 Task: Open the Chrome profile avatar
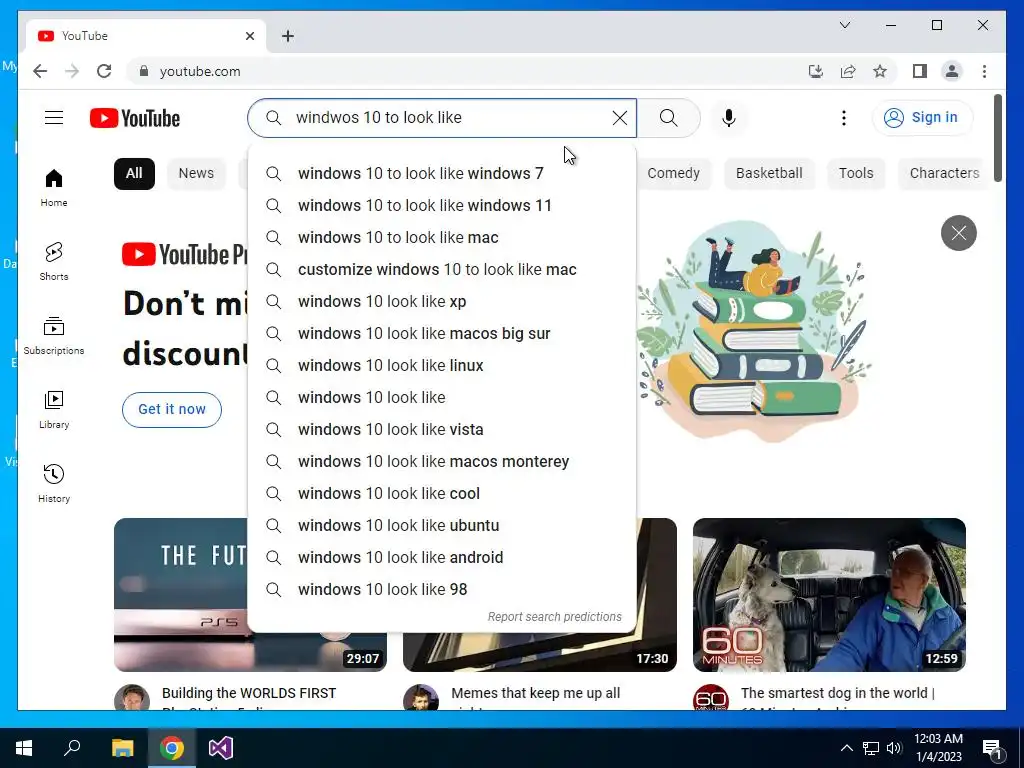tap(952, 71)
